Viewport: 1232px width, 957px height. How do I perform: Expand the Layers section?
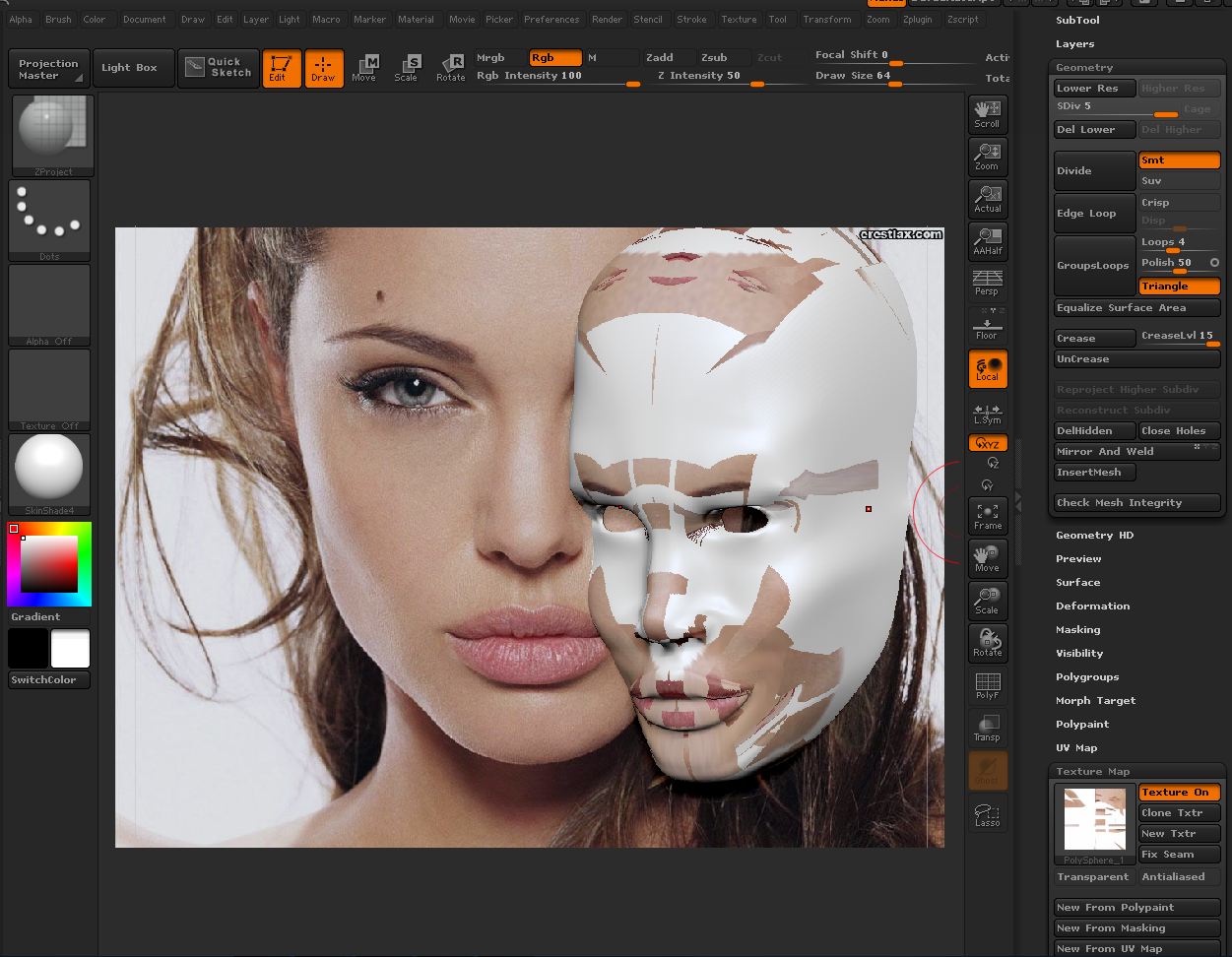[1074, 44]
